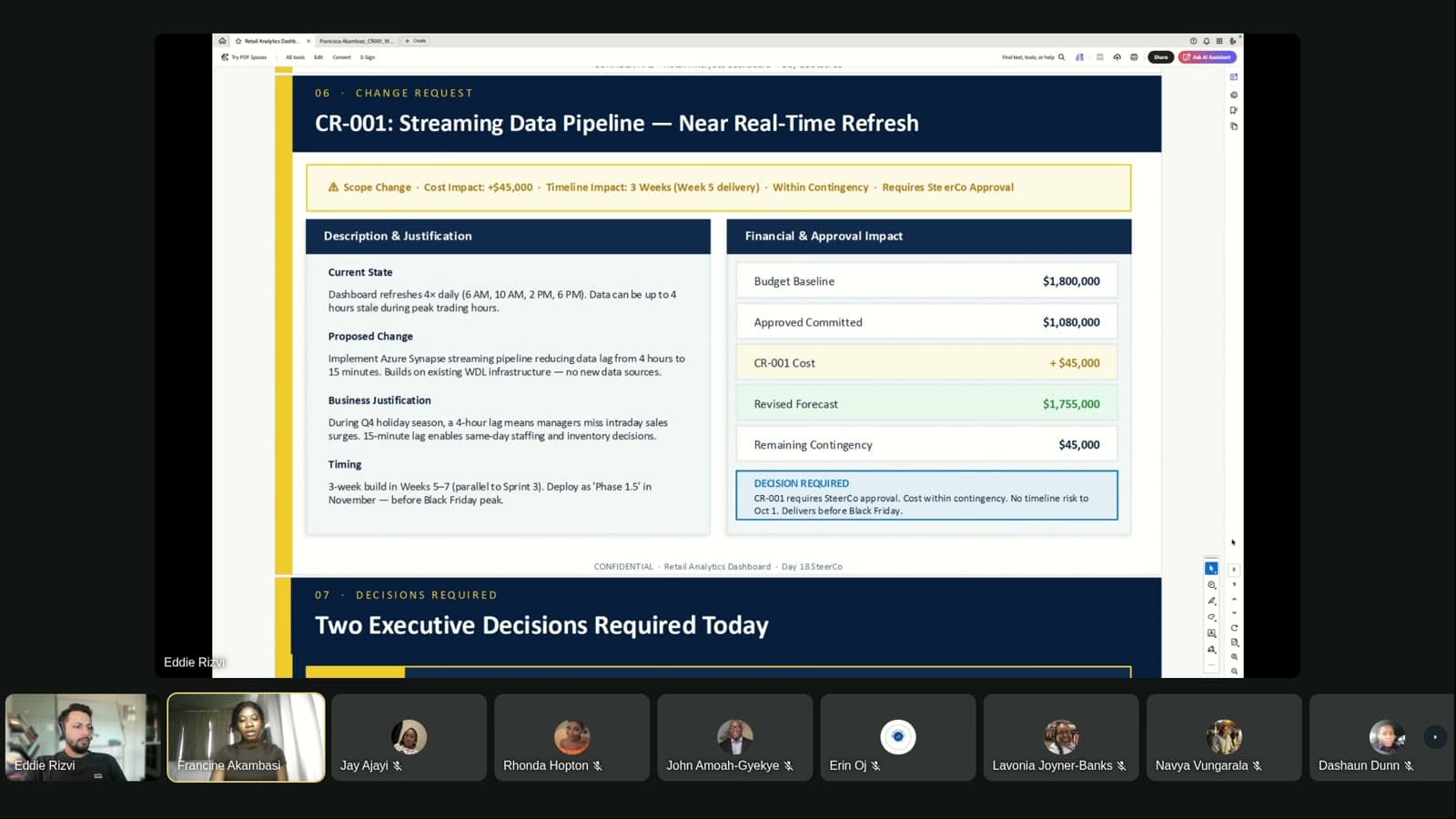
Task: Open the page display options icon
Action: tap(1234, 642)
